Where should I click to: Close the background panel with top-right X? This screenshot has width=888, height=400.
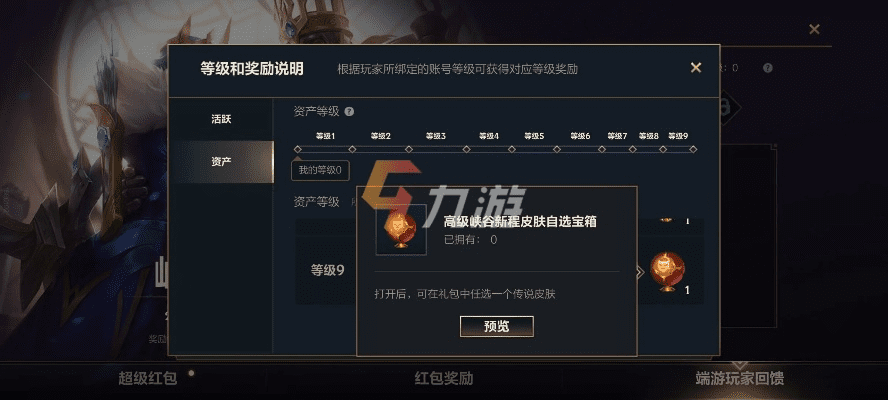pos(814,29)
